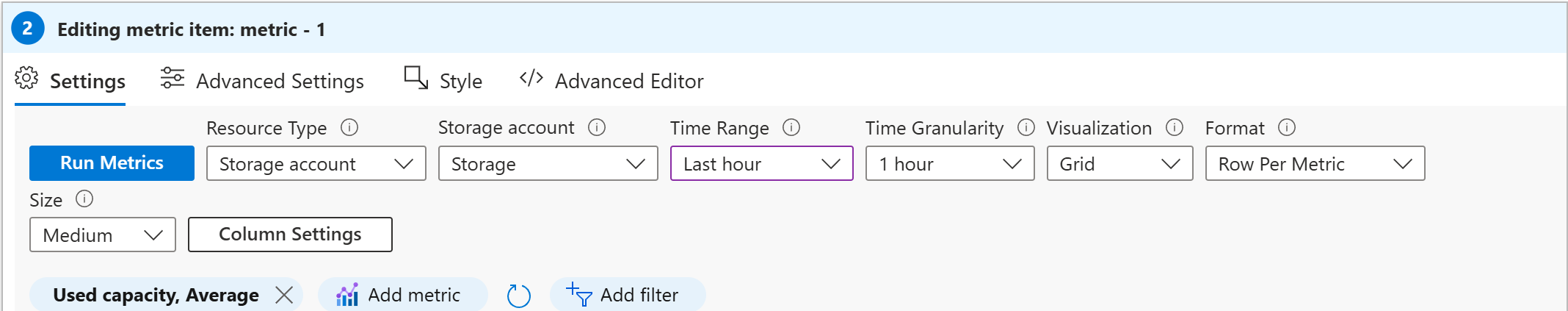
Task: Click the Storage account info icon
Action: [597, 128]
